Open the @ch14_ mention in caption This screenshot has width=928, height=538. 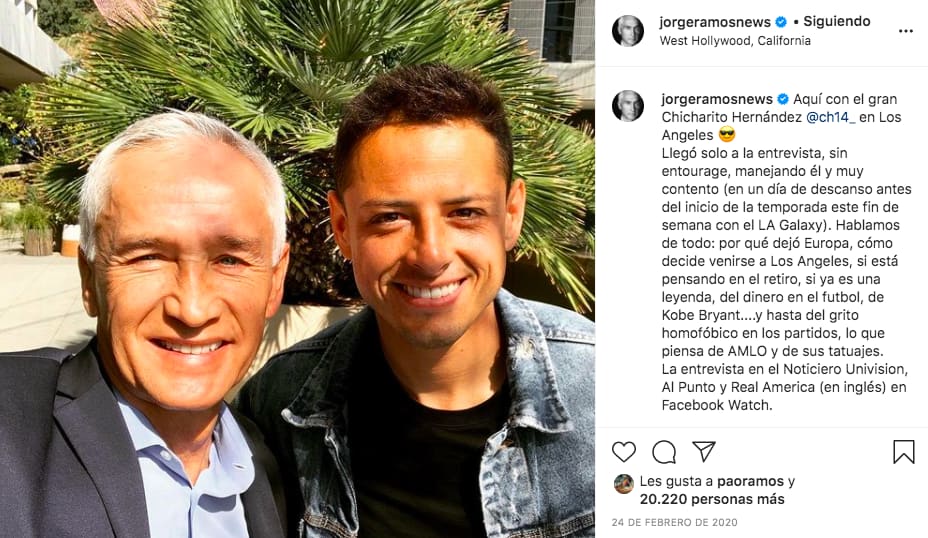[x=830, y=117]
